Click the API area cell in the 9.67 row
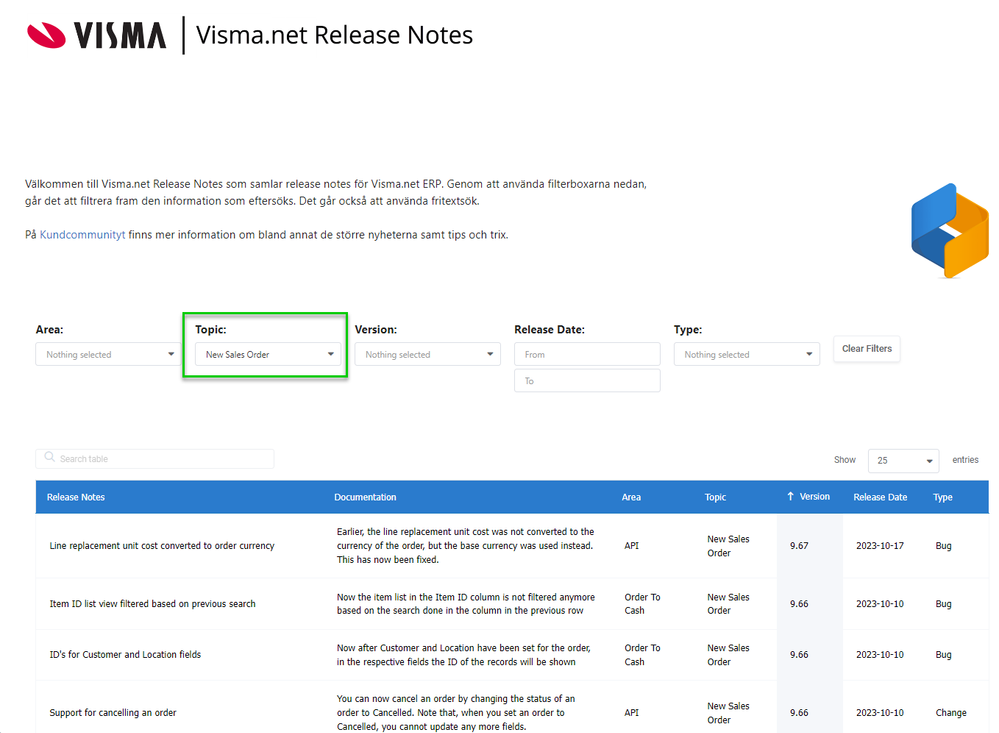The image size is (999, 733). tap(631, 546)
